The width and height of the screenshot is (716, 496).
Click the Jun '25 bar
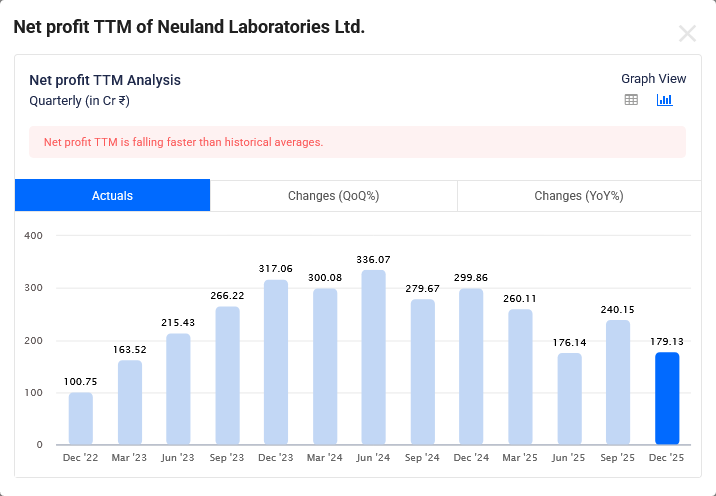coord(569,399)
